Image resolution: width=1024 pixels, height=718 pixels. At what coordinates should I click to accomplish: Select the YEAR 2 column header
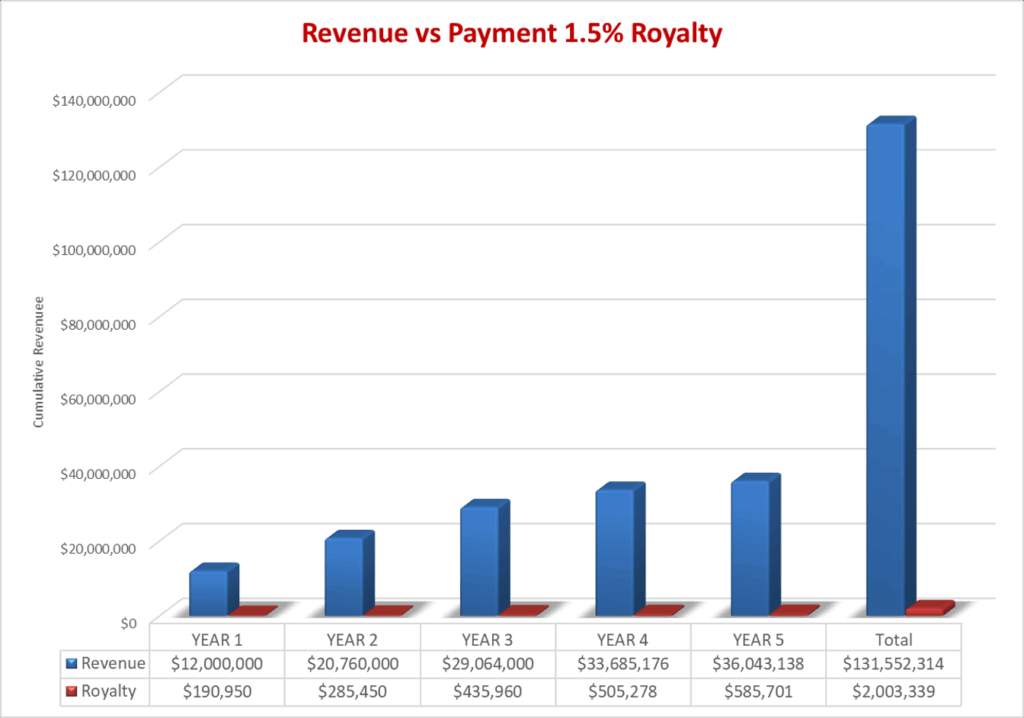point(352,638)
